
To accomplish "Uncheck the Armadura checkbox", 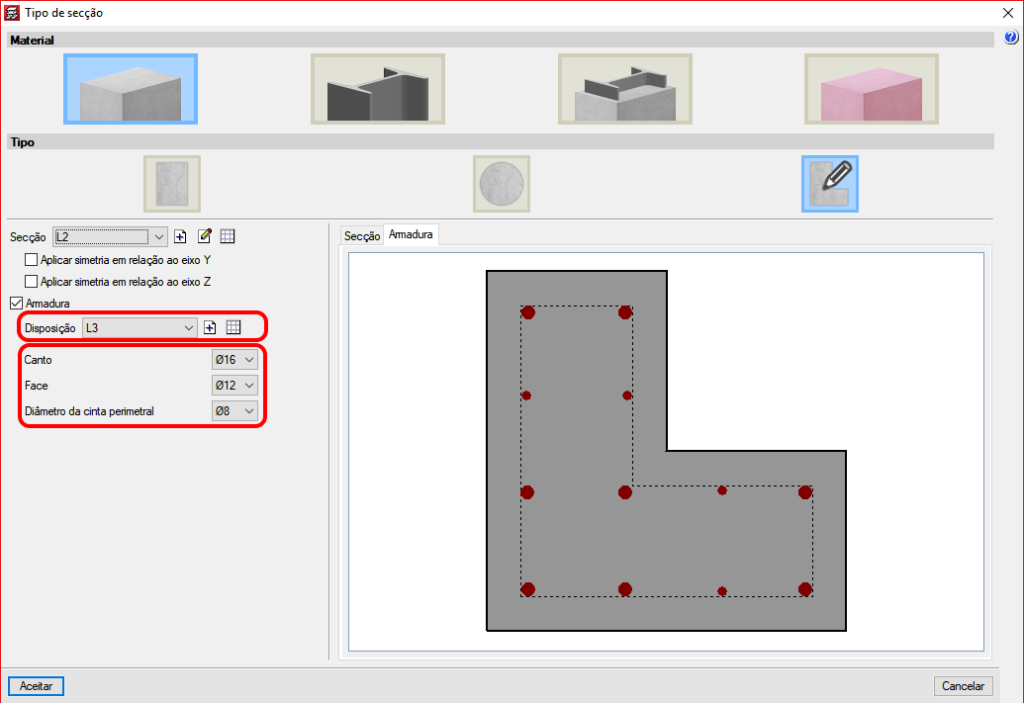I will 16,303.
